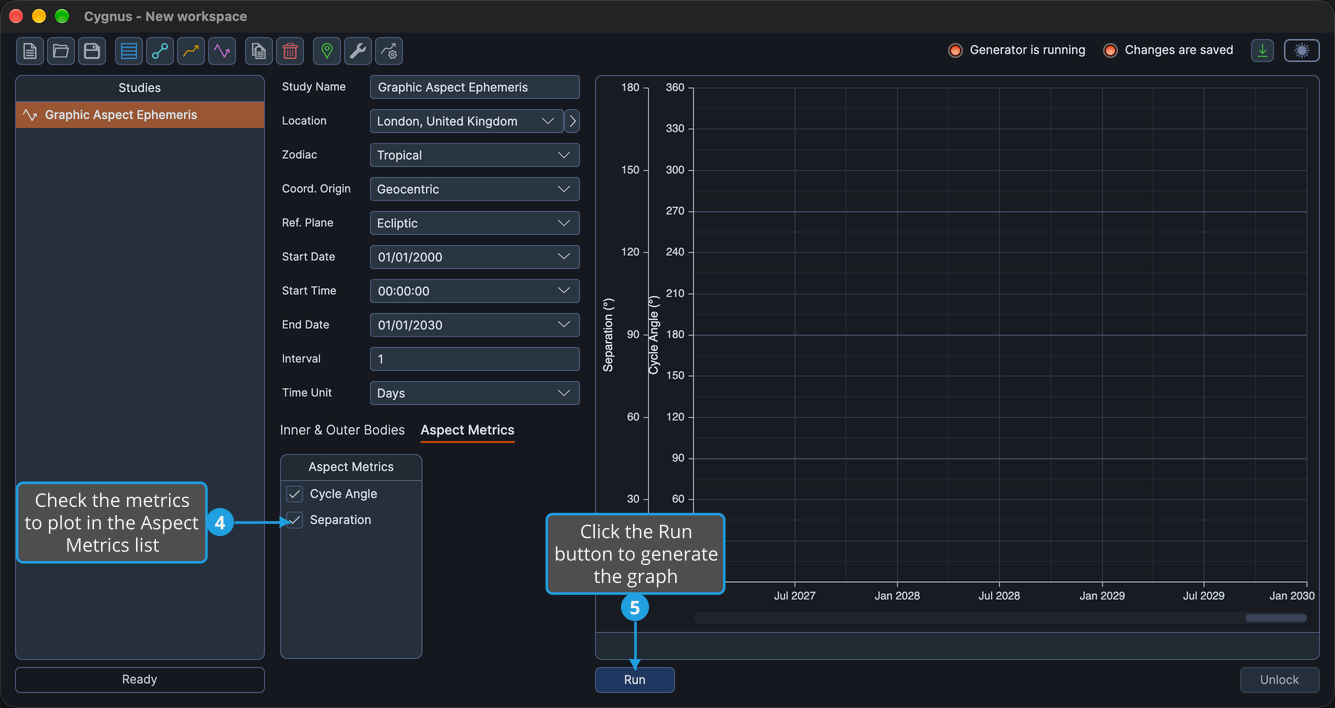The image size is (1335, 708).
Task: Open the Zodiac dropdown
Action: point(475,155)
